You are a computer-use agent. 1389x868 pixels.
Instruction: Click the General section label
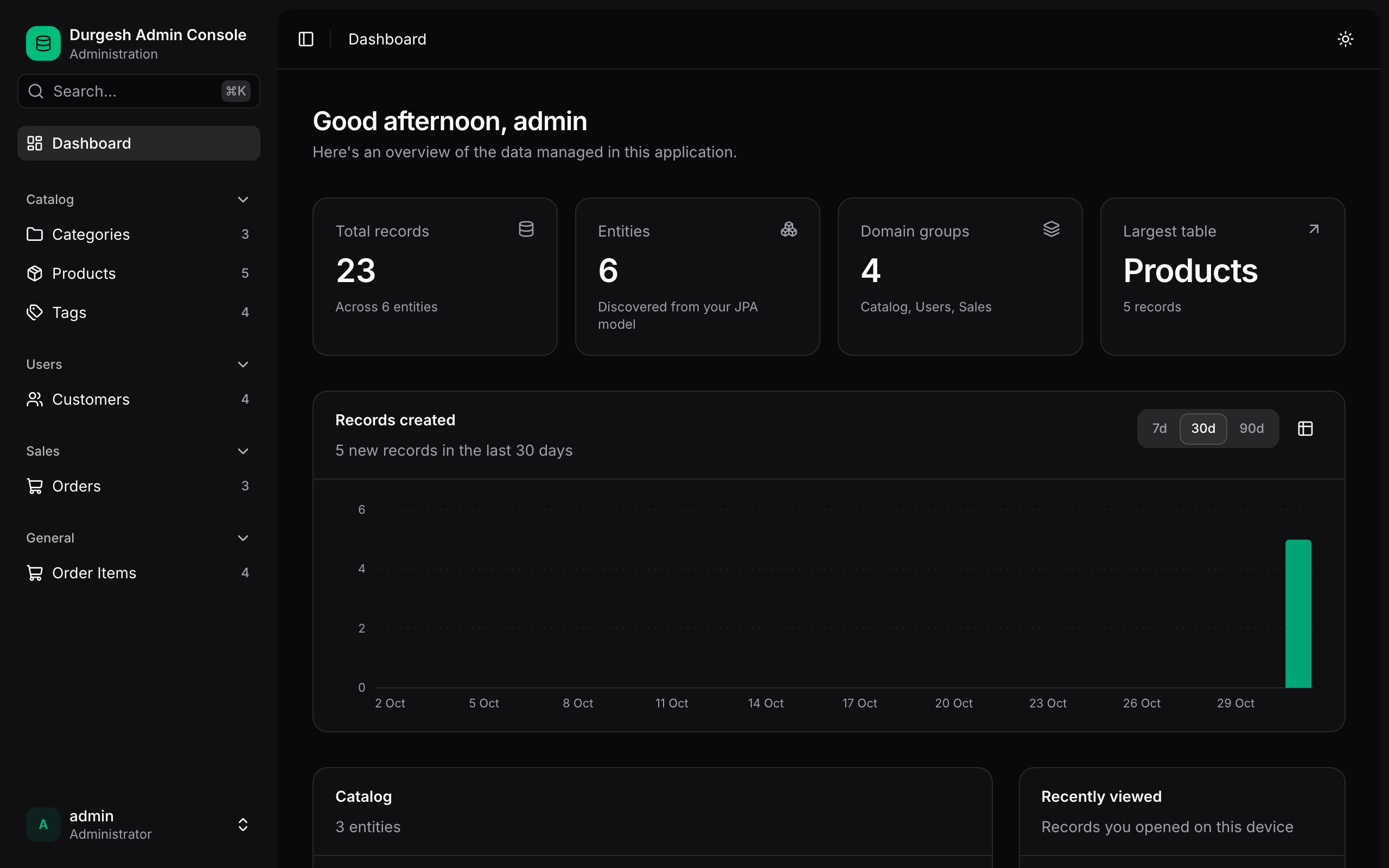tap(50, 538)
